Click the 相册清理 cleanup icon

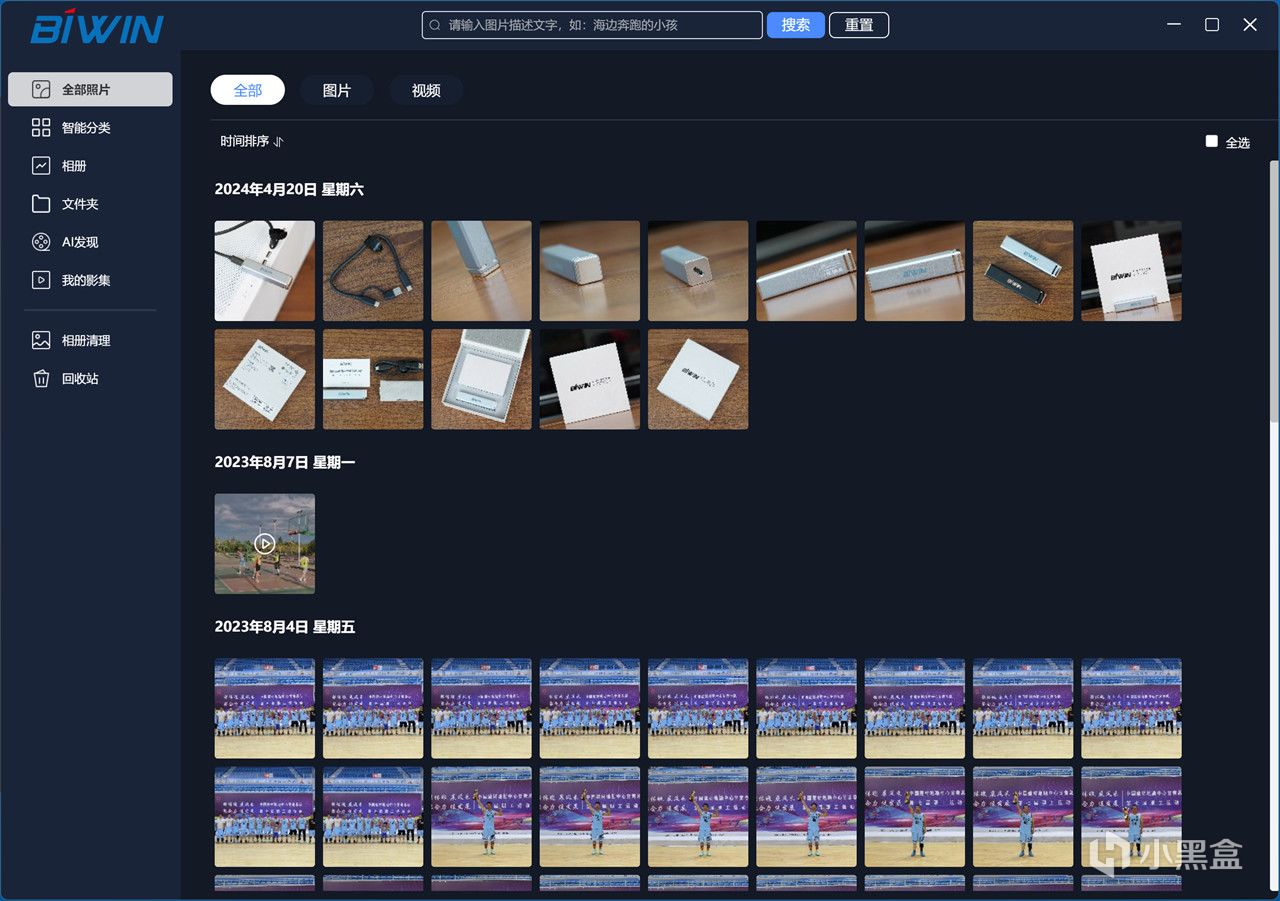pos(41,340)
